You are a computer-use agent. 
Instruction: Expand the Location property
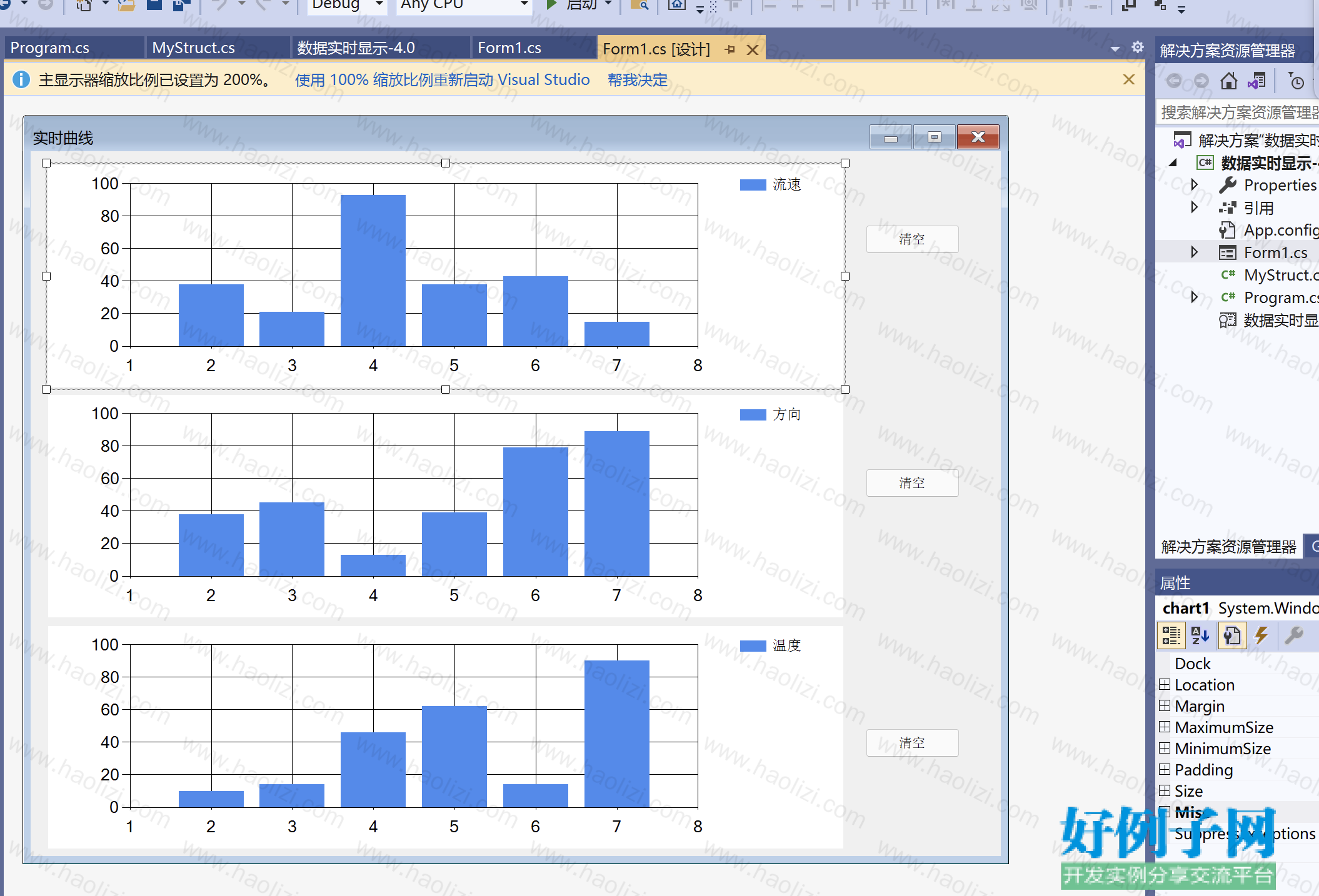click(1164, 685)
